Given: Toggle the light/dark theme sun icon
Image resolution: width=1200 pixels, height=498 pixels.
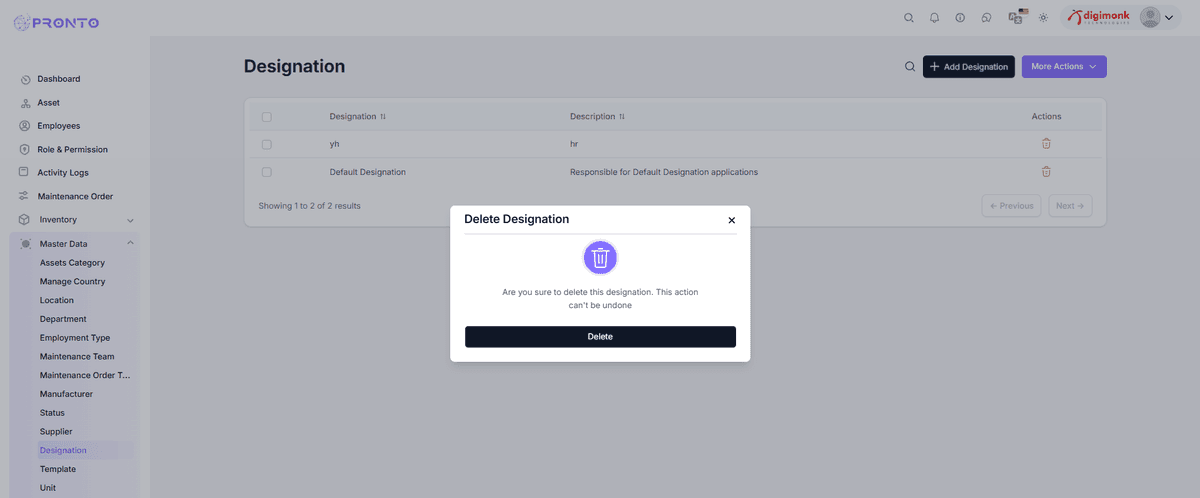Looking at the screenshot, I should (x=1043, y=18).
